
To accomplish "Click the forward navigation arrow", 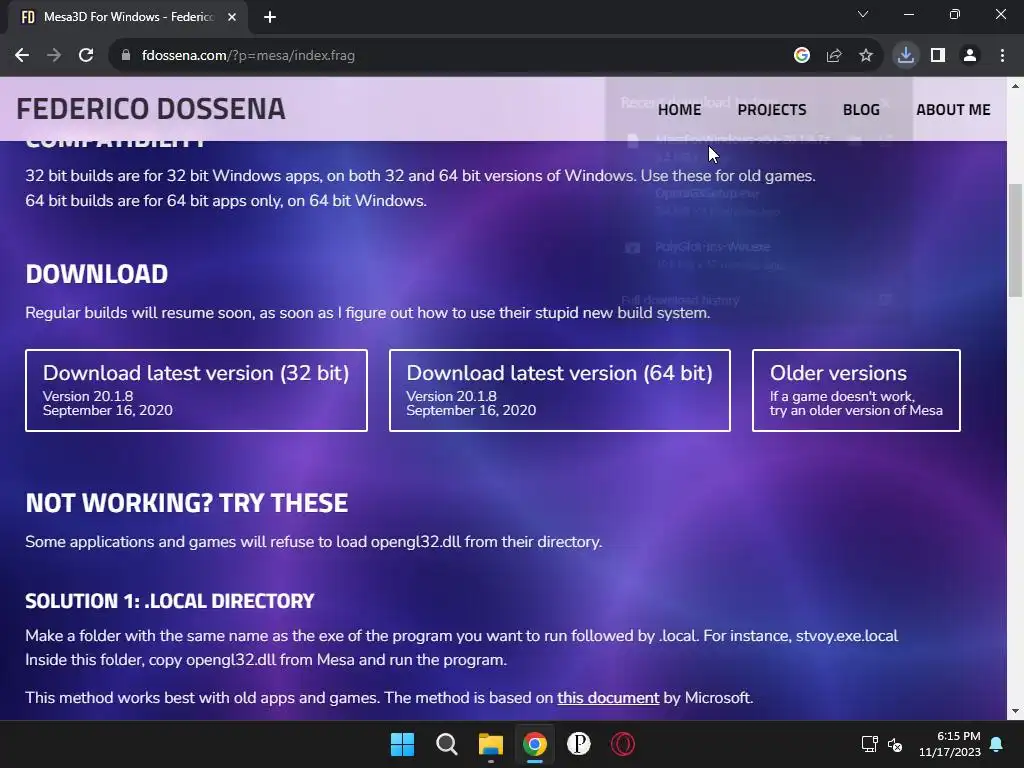I will point(54,56).
